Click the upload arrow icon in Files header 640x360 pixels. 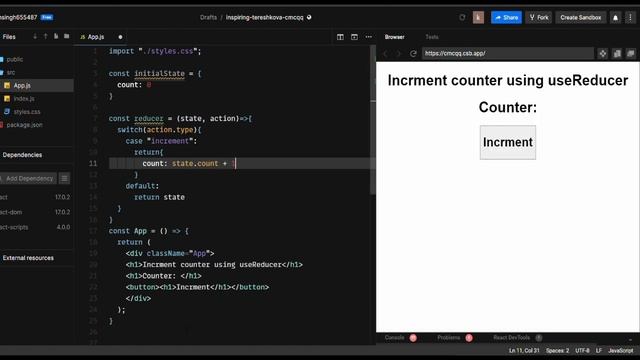45,37
